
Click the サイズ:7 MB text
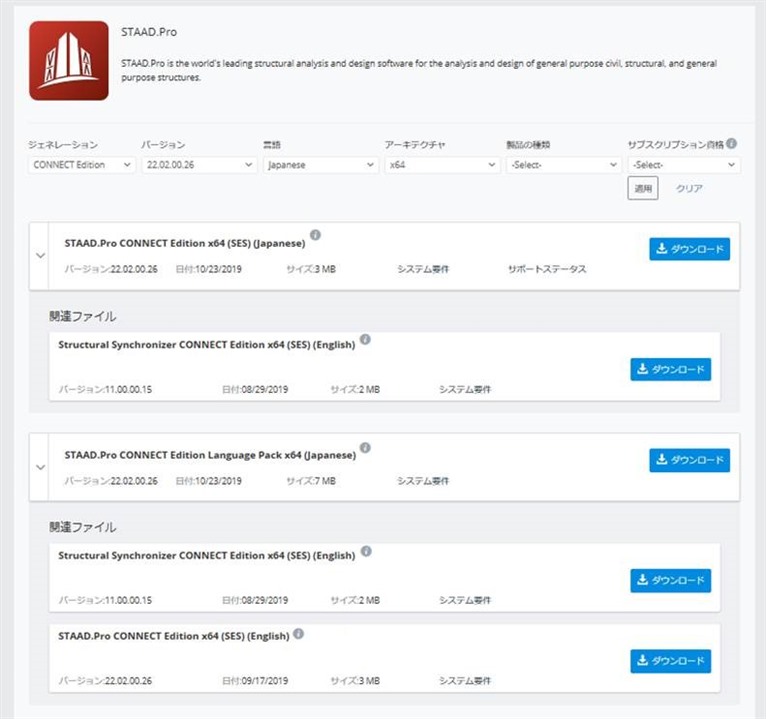point(311,481)
